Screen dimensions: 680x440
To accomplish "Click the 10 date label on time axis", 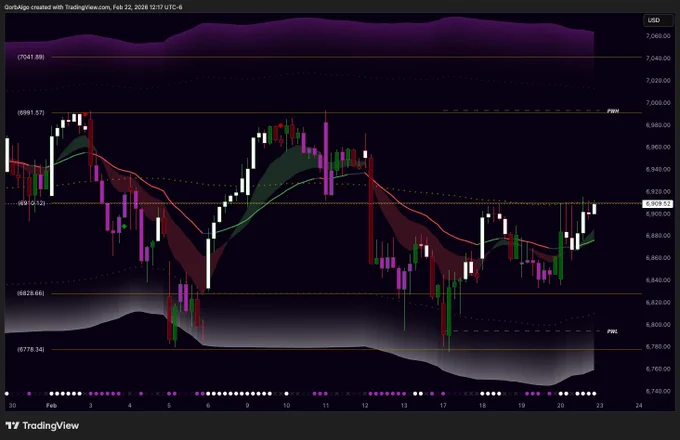I will tap(286, 406).
